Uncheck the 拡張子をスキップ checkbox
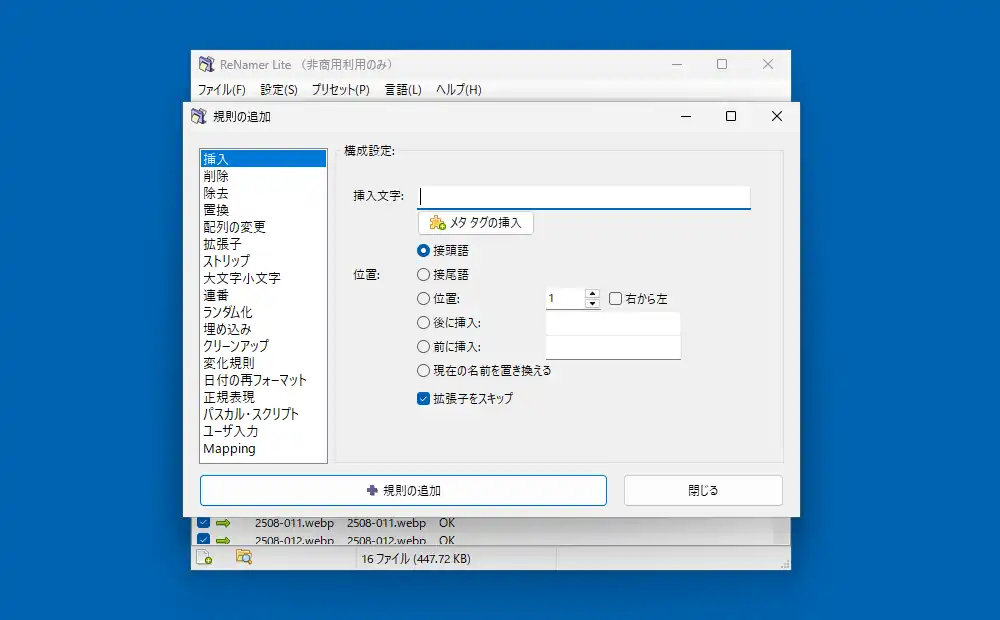 (423, 398)
